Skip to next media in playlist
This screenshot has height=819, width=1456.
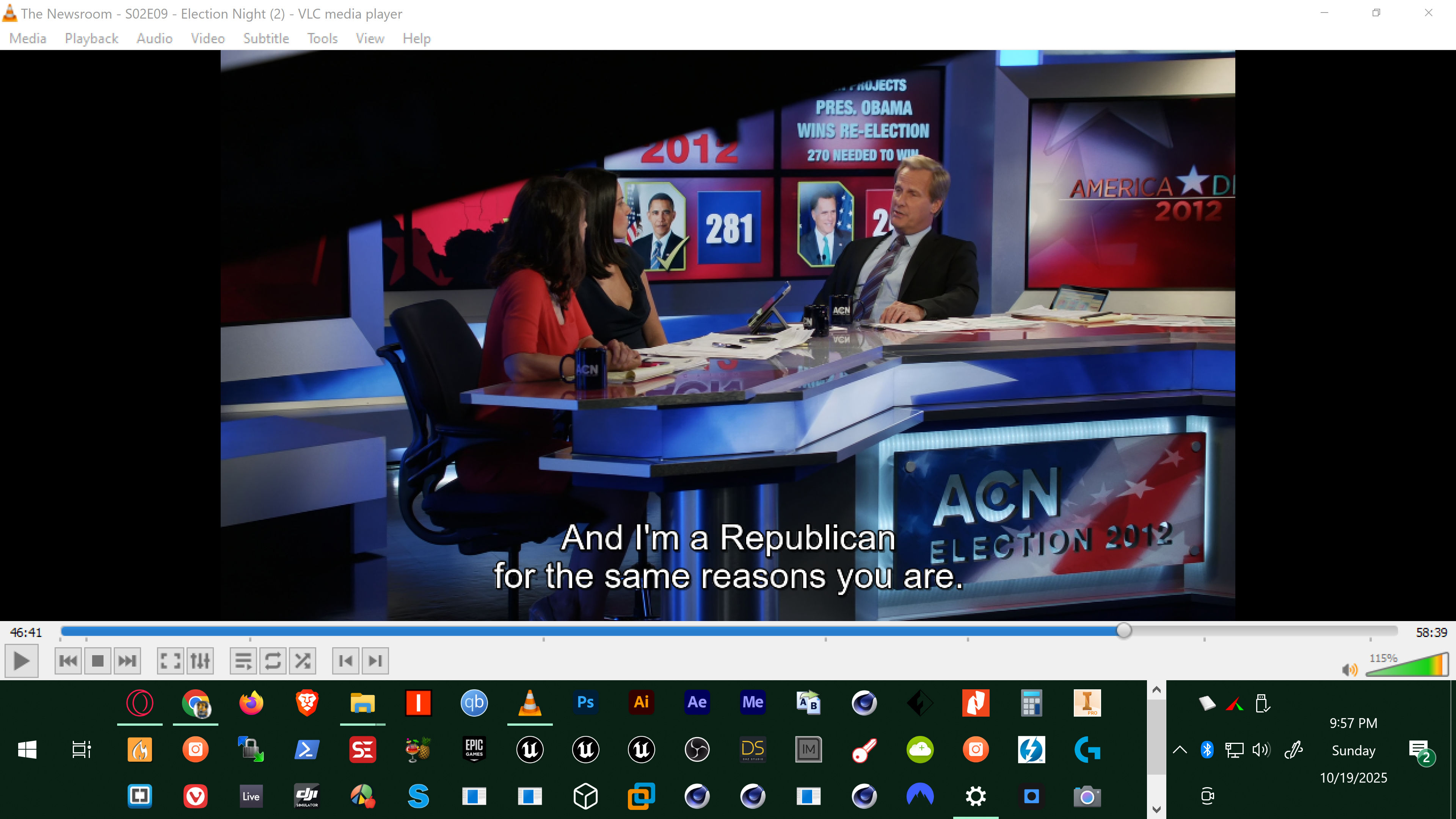point(127,661)
